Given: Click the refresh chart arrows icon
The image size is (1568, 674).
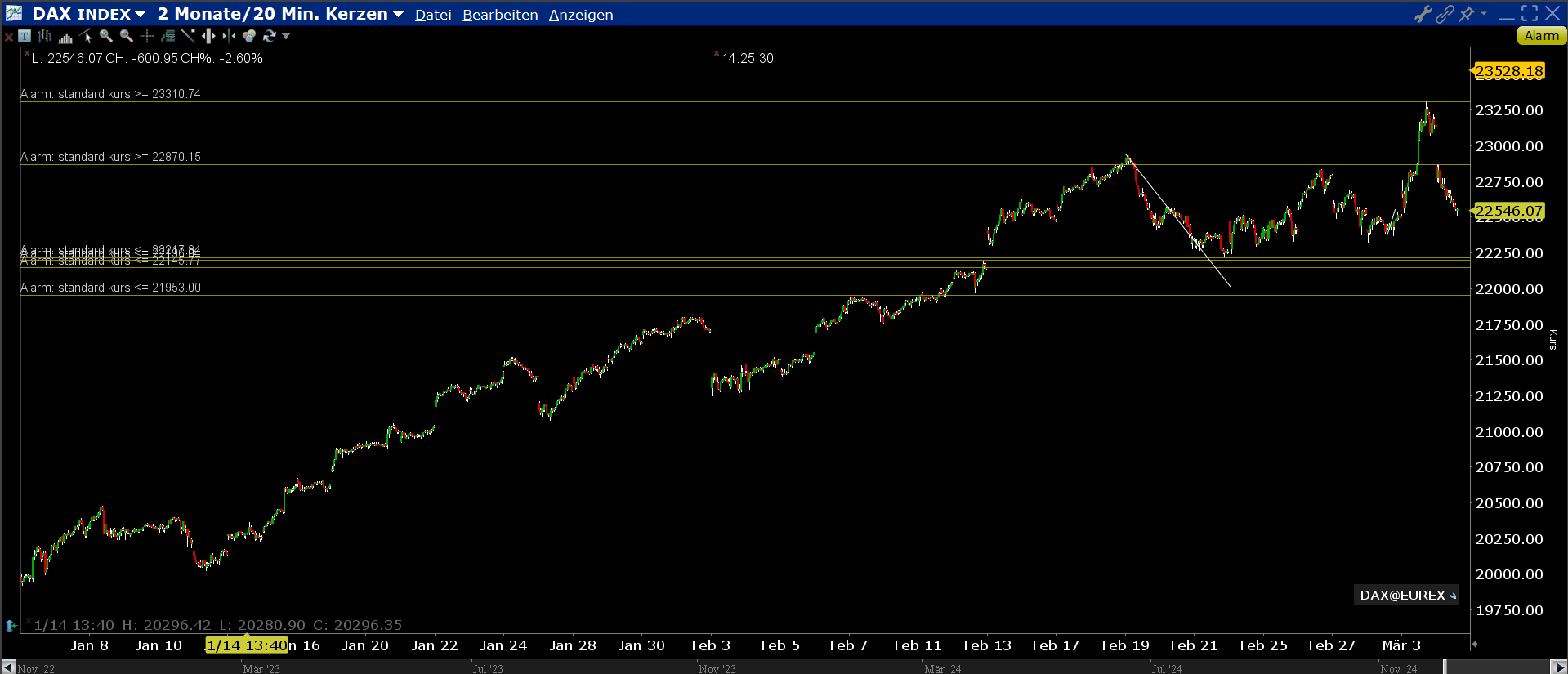Looking at the screenshot, I should pos(270,36).
